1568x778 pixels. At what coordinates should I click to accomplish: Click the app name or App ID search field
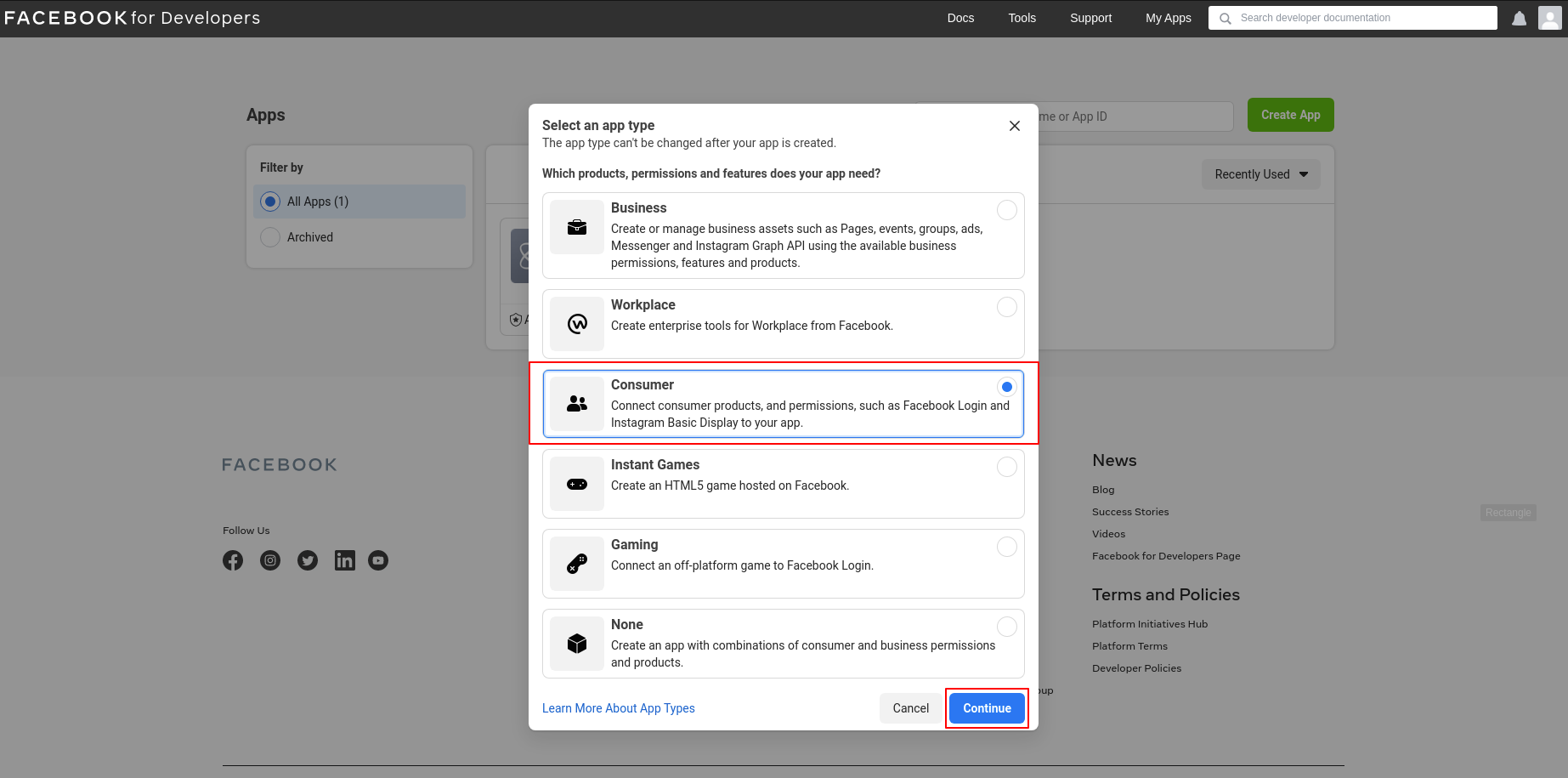(x=1135, y=116)
